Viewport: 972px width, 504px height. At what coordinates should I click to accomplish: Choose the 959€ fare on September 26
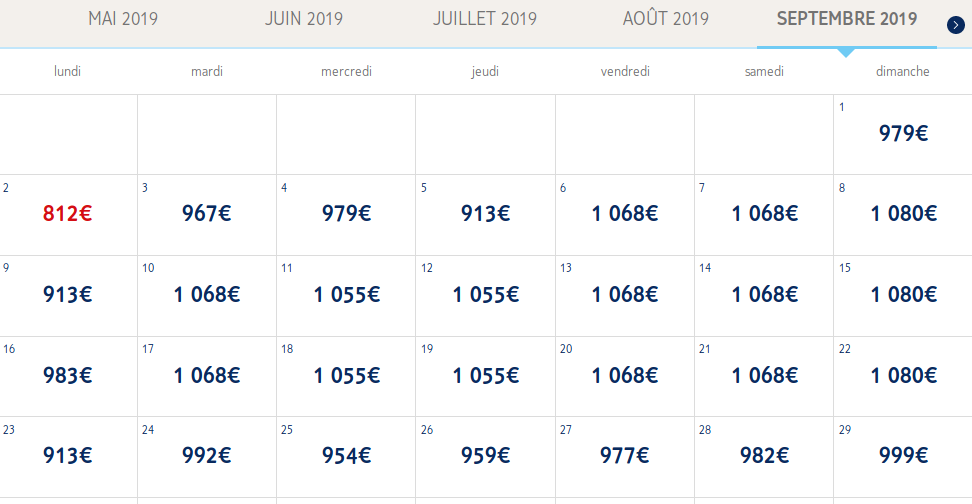pos(486,455)
